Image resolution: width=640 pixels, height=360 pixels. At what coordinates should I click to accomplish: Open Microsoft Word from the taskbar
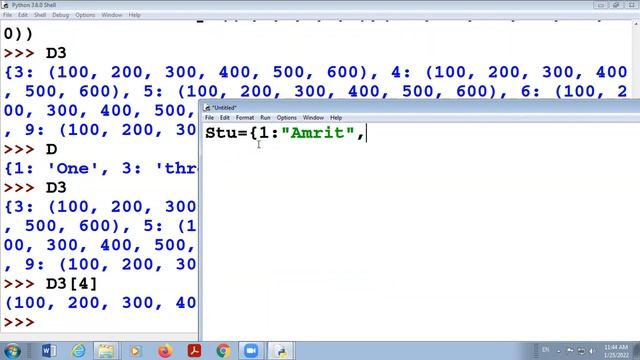coord(49,351)
